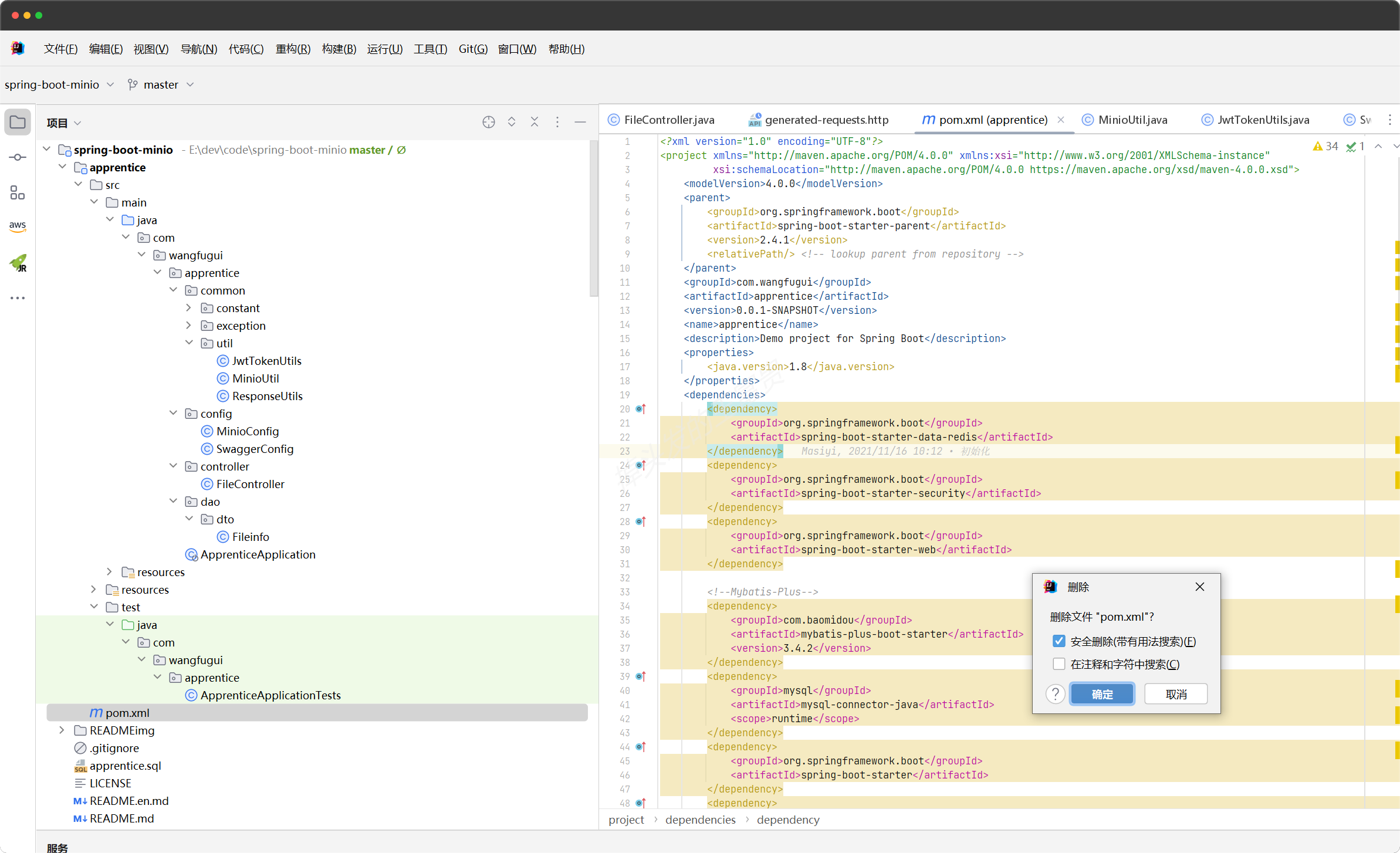Image resolution: width=1400 pixels, height=853 pixels.
Task: Close the pom.xml editor tab
Action: click(x=1061, y=120)
